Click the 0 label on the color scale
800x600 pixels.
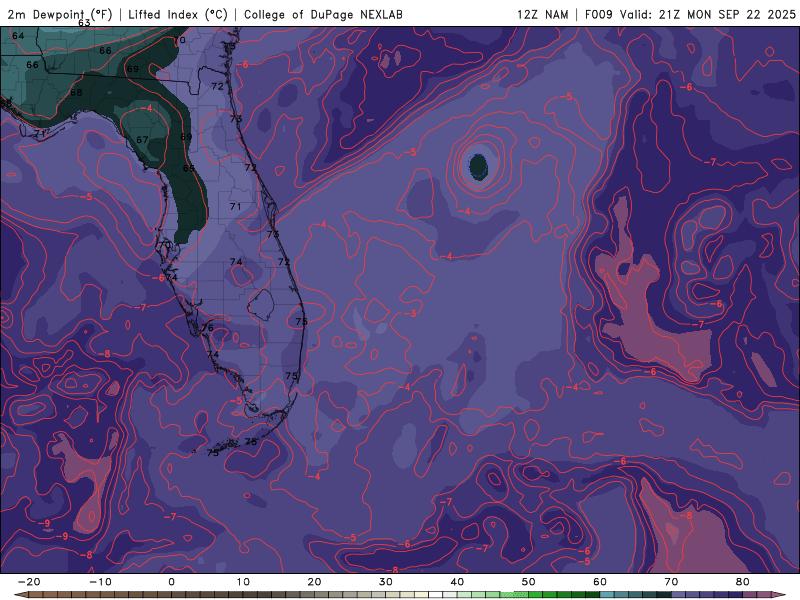coord(171,582)
